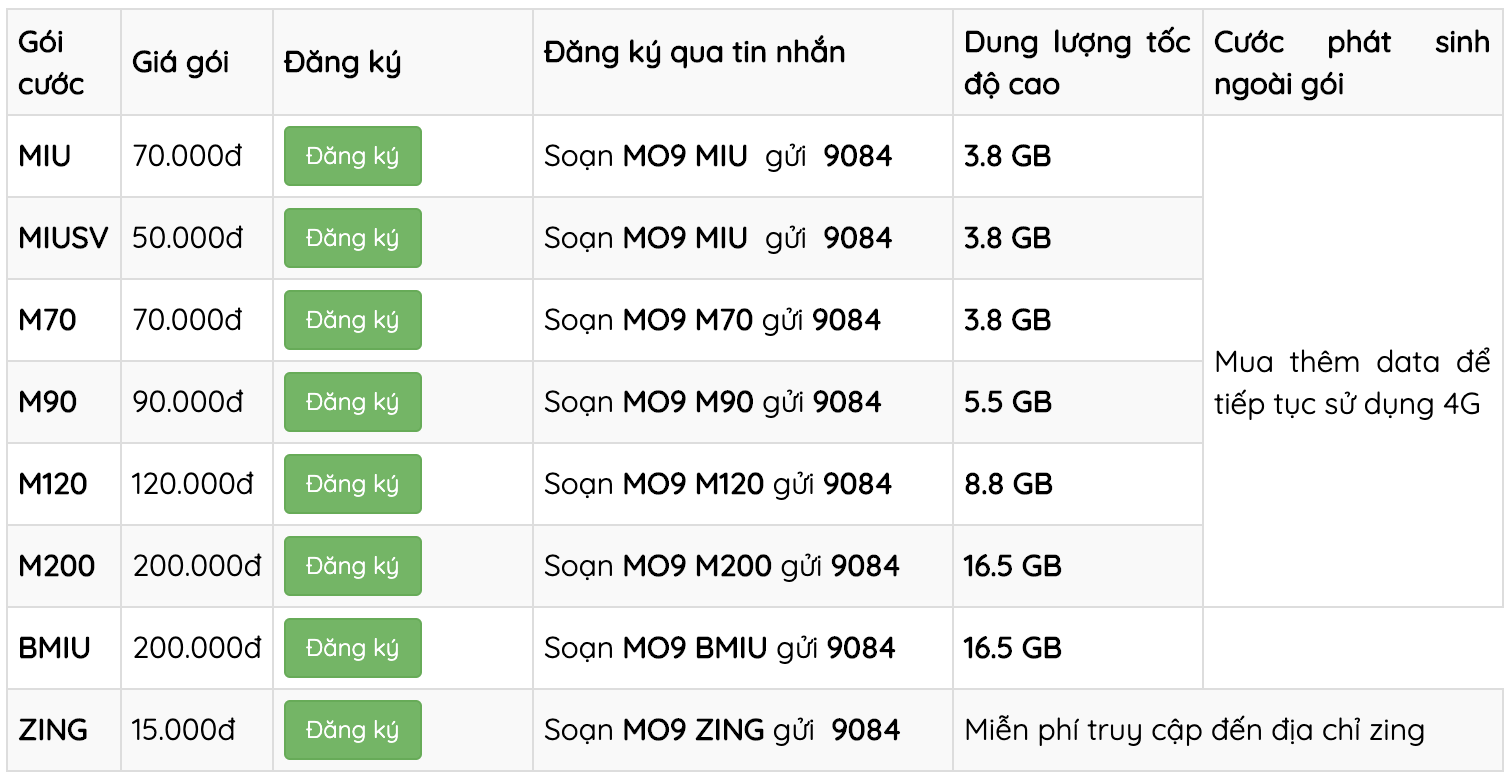Click the Cước phát sinh ngoài gói header
Viewport: 1512px width, 780px height.
1352,62
